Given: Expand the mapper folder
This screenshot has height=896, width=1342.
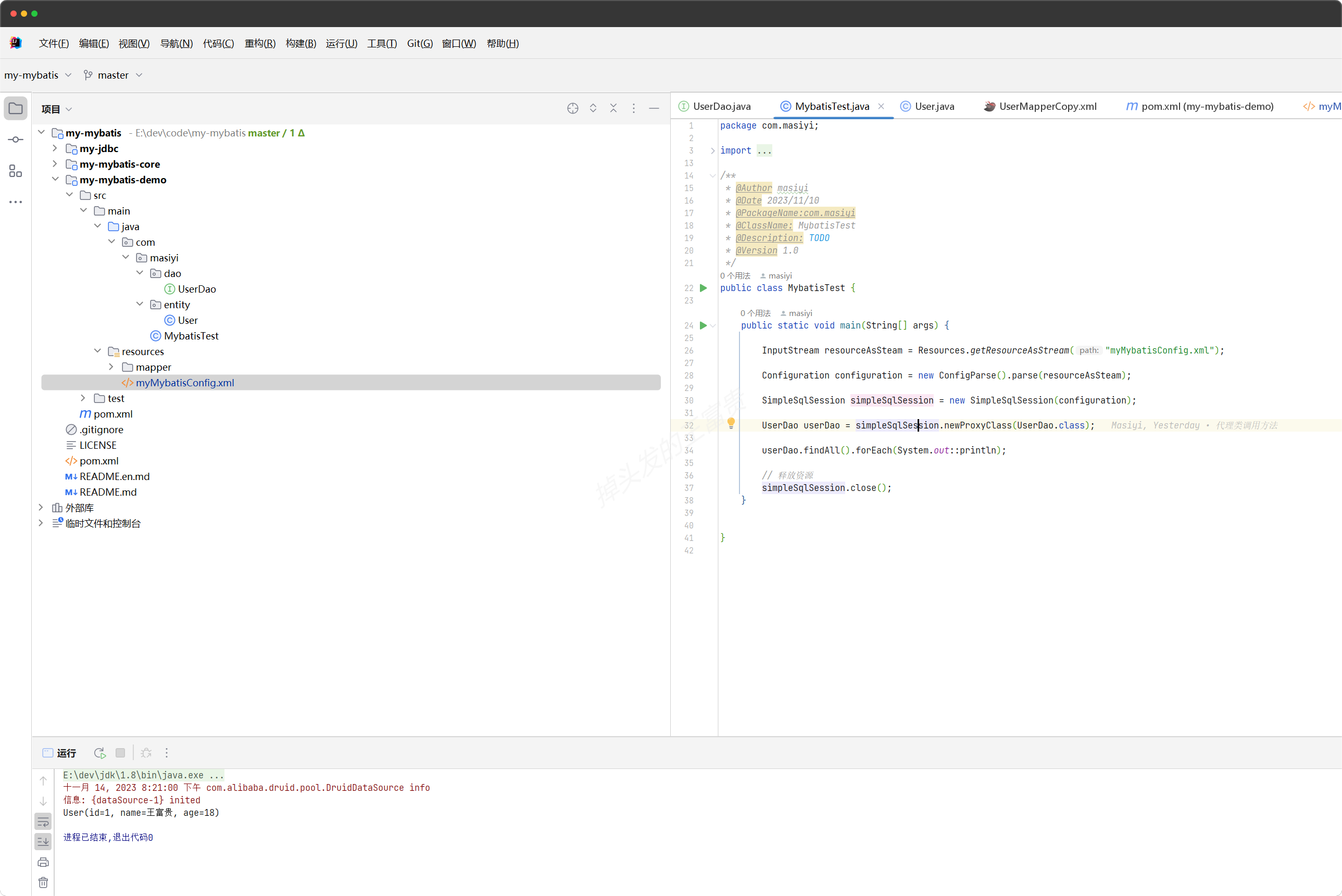Looking at the screenshot, I should (111, 367).
